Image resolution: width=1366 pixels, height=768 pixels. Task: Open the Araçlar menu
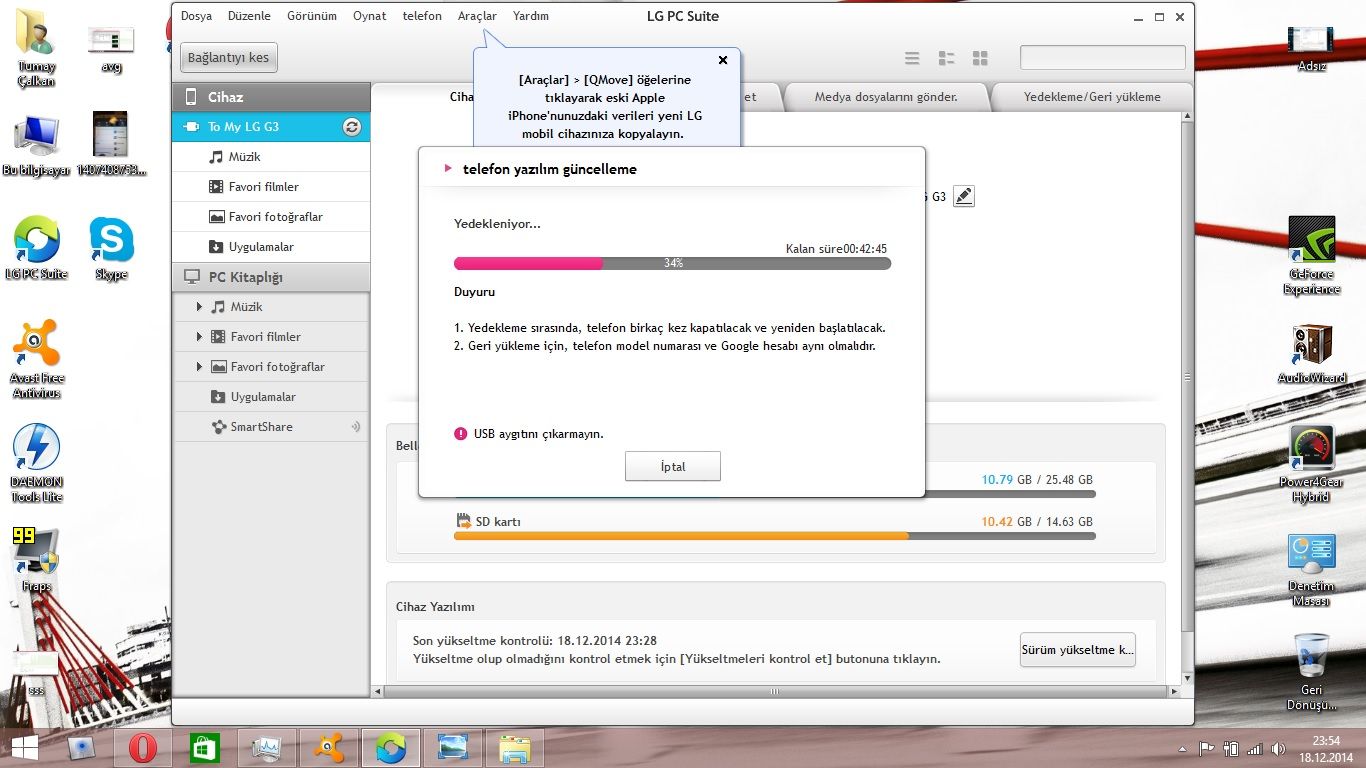[477, 16]
